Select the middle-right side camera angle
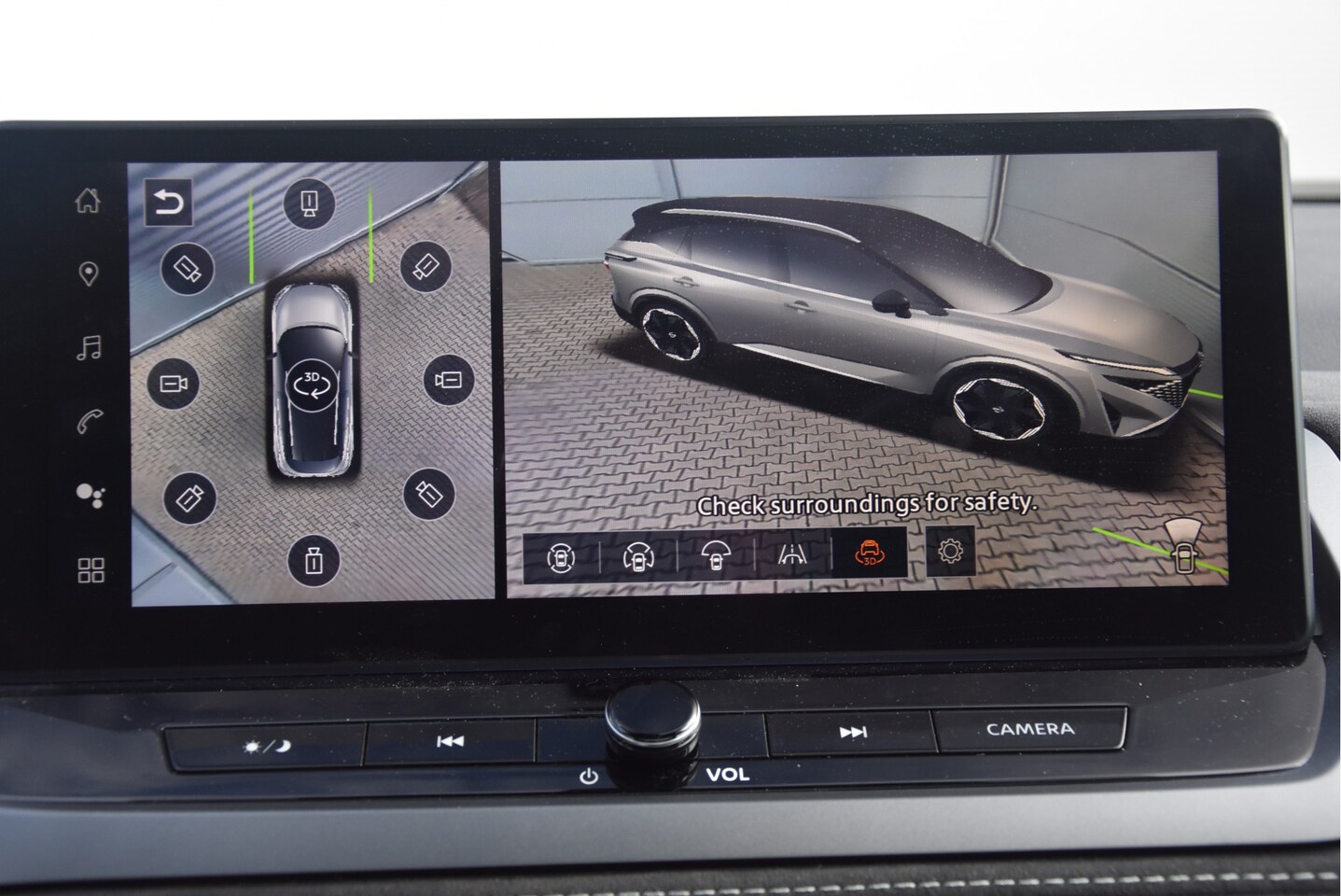Screen dimensions: 1341x896 (449, 380)
